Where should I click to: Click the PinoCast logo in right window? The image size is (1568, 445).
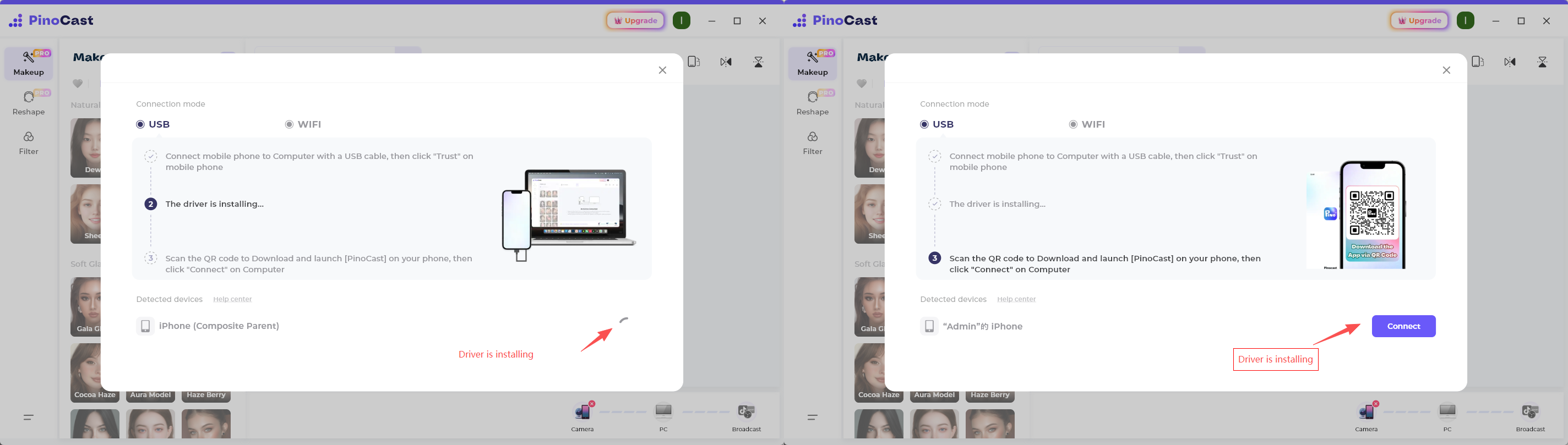(835, 21)
